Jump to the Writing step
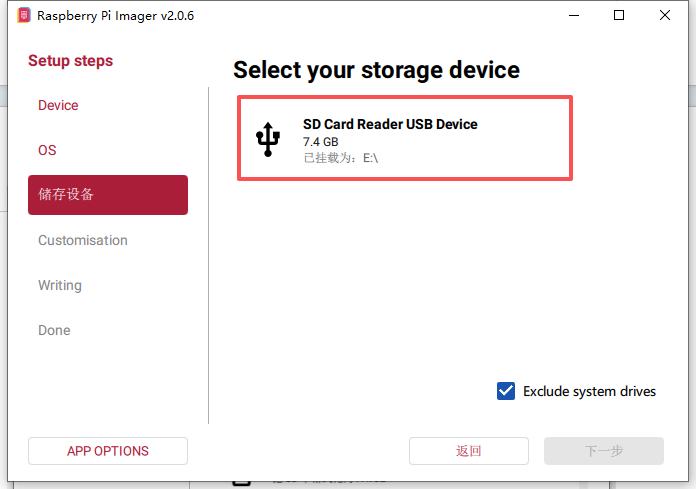Viewport: 696px width, 489px height. click(x=60, y=285)
